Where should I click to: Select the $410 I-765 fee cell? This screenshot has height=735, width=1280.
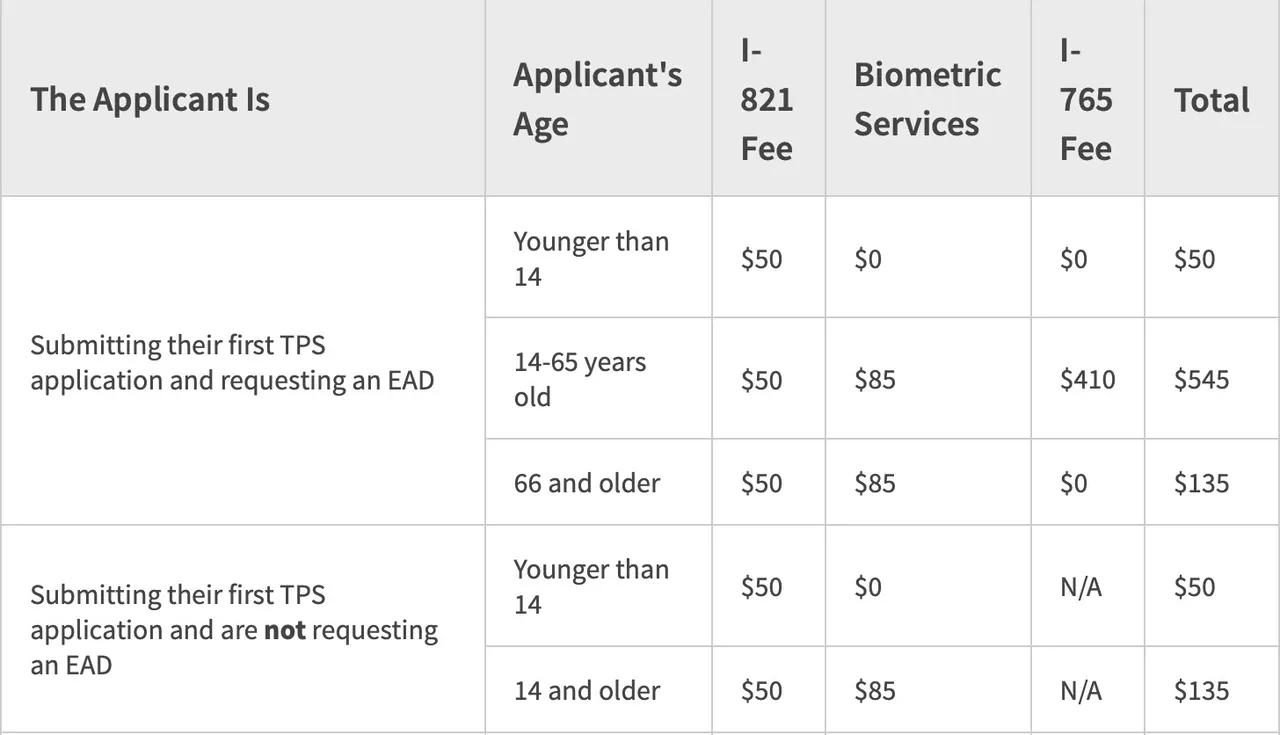[1087, 379]
